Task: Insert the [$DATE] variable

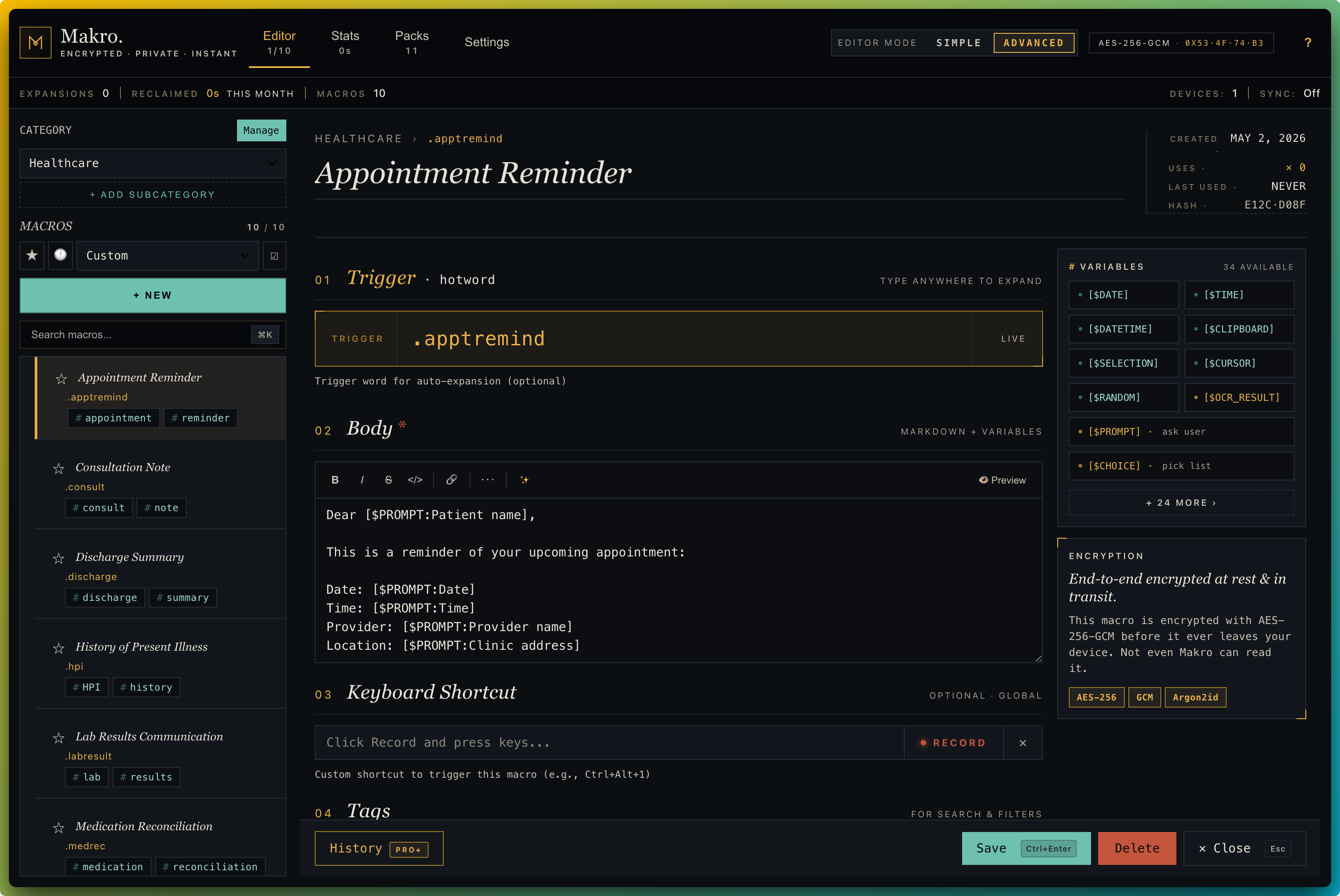Action: click(1123, 295)
